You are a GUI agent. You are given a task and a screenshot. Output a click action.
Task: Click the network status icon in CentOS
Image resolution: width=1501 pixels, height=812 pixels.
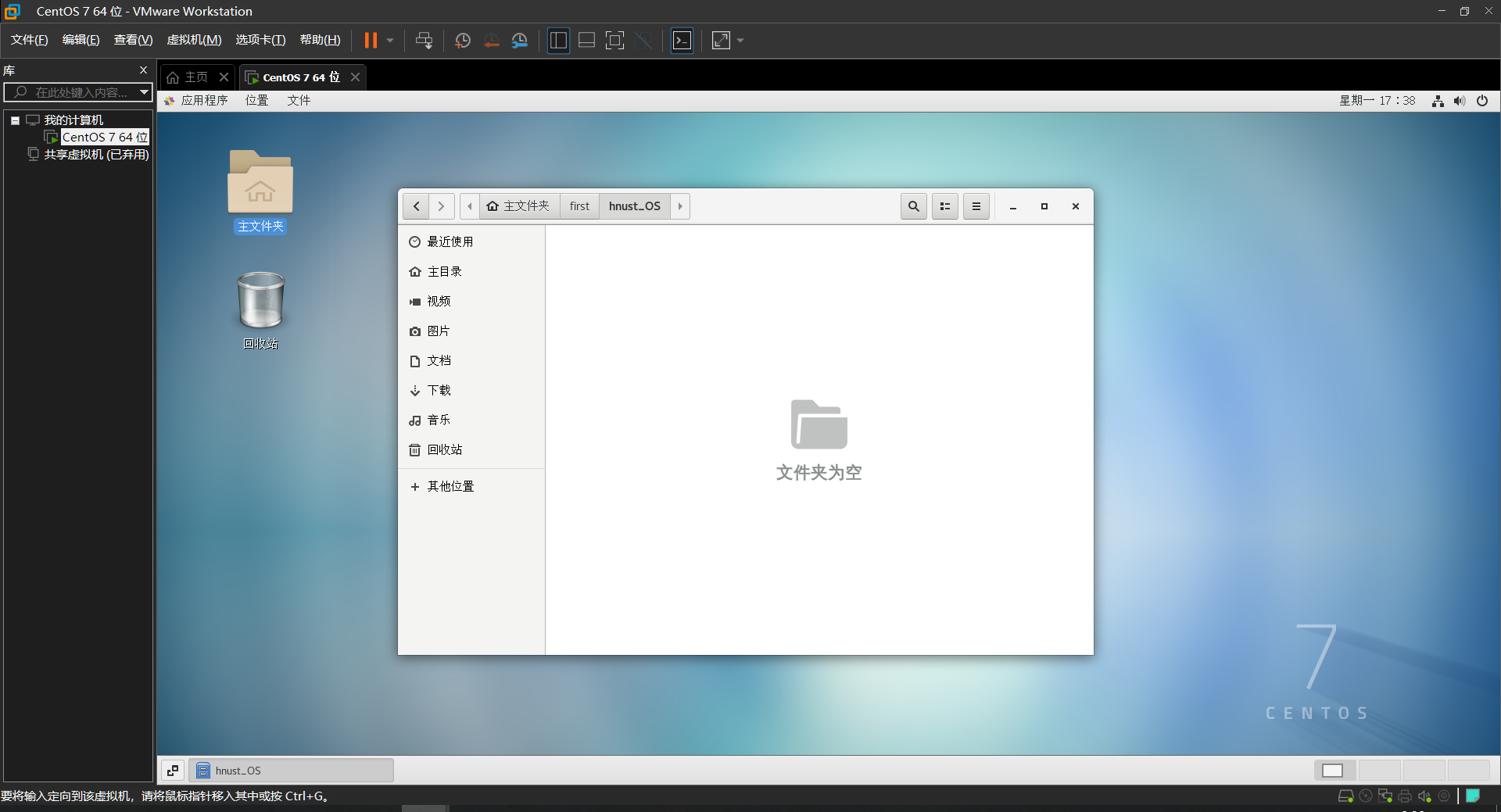coord(1438,101)
